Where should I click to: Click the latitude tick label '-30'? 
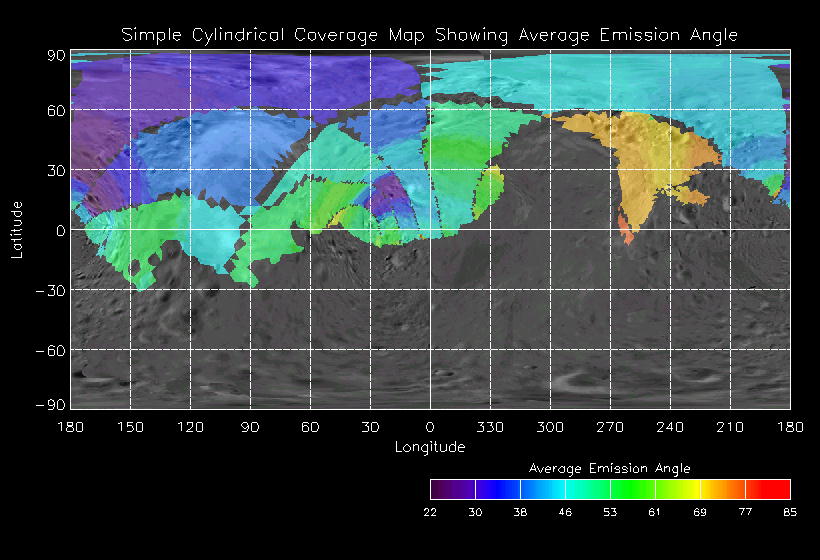coord(50,291)
